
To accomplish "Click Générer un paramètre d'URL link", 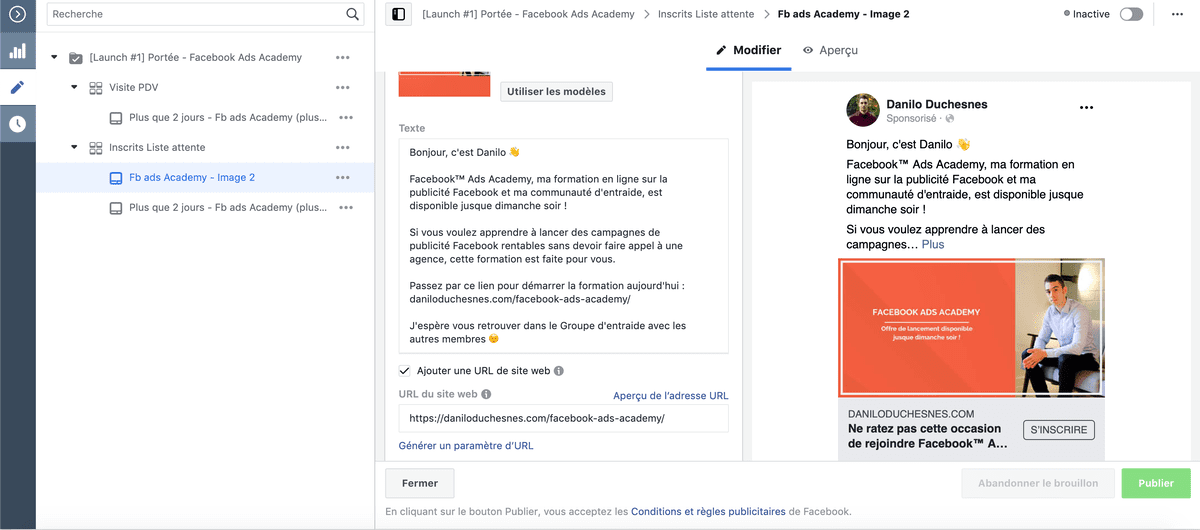I will (x=466, y=445).
